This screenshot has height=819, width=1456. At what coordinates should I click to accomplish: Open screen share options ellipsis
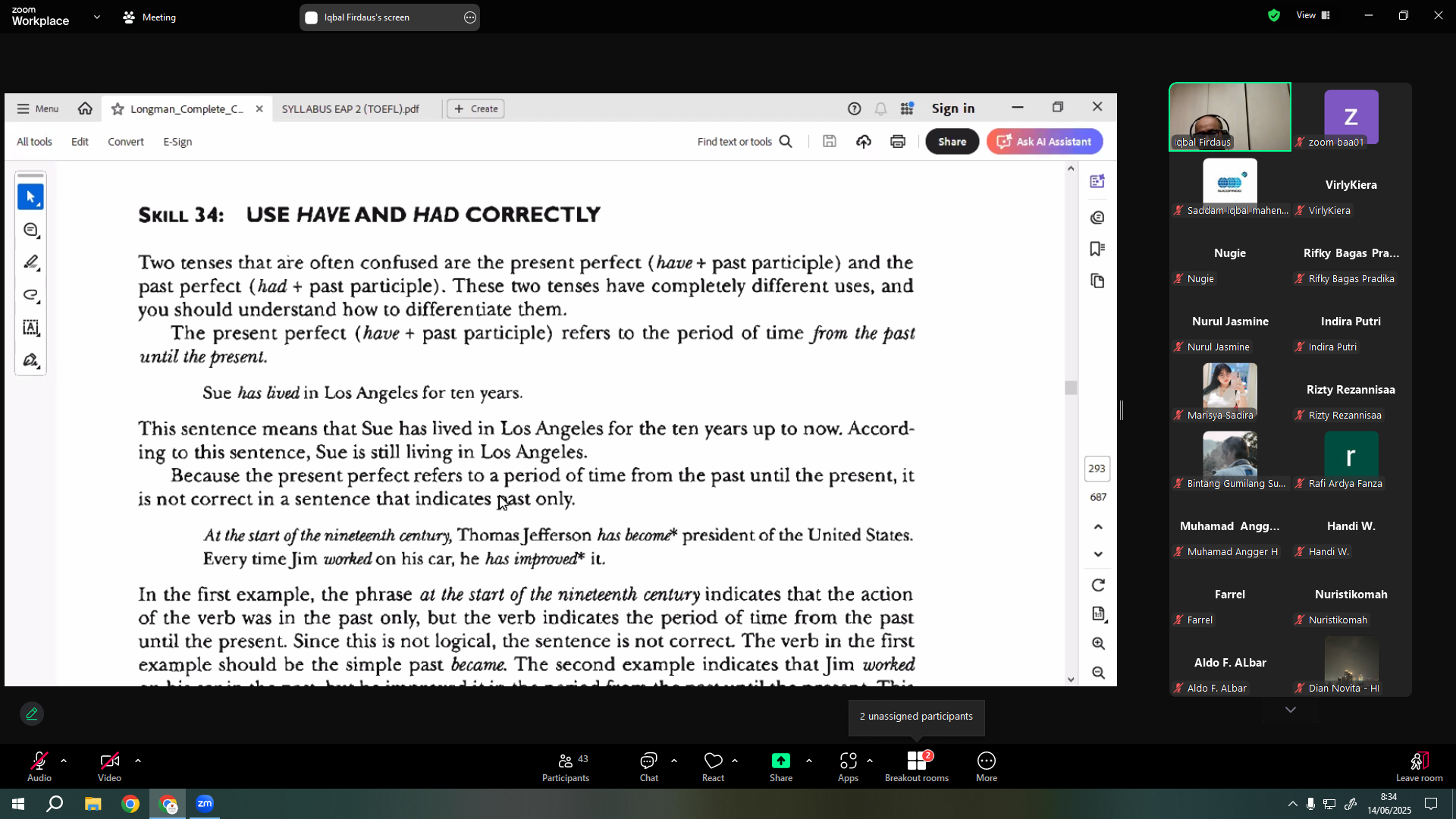470,17
